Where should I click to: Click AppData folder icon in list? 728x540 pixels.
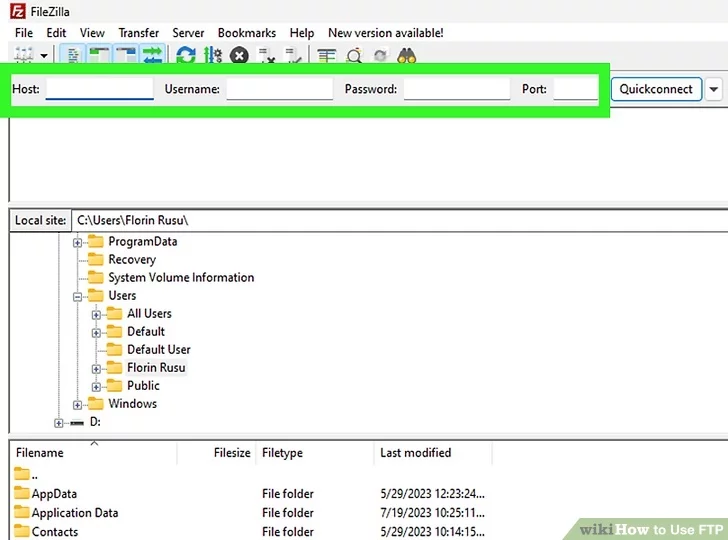(x=21, y=492)
